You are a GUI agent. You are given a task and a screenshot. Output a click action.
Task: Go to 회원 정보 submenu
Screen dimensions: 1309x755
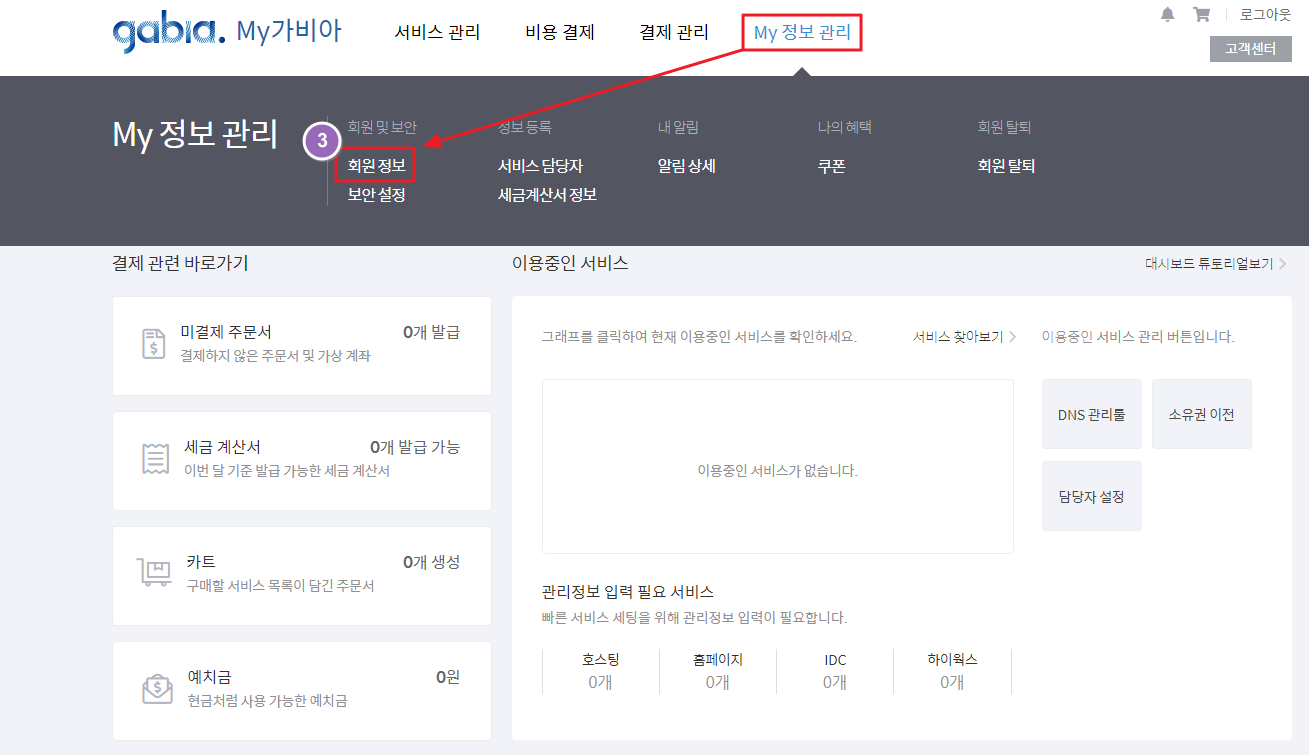coord(376,166)
